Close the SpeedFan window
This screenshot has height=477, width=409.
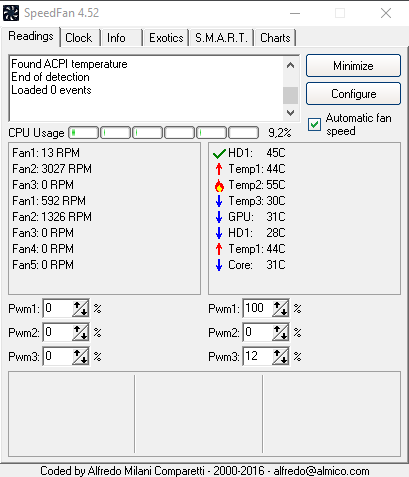pyautogui.click(x=386, y=13)
